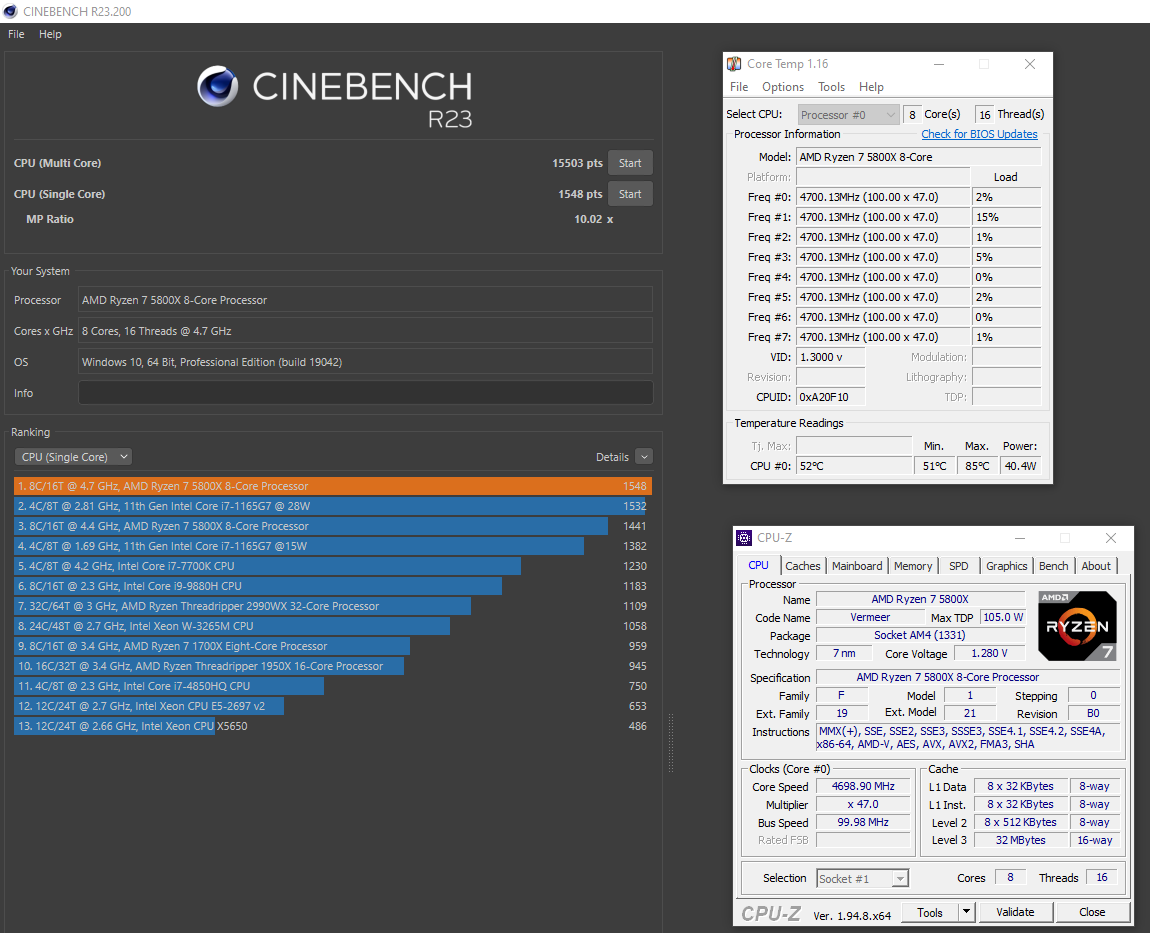This screenshot has height=933, width=1150.
Task: Select ranking row 8 Intel Xeon W-3265M
Action: (332, 626)
